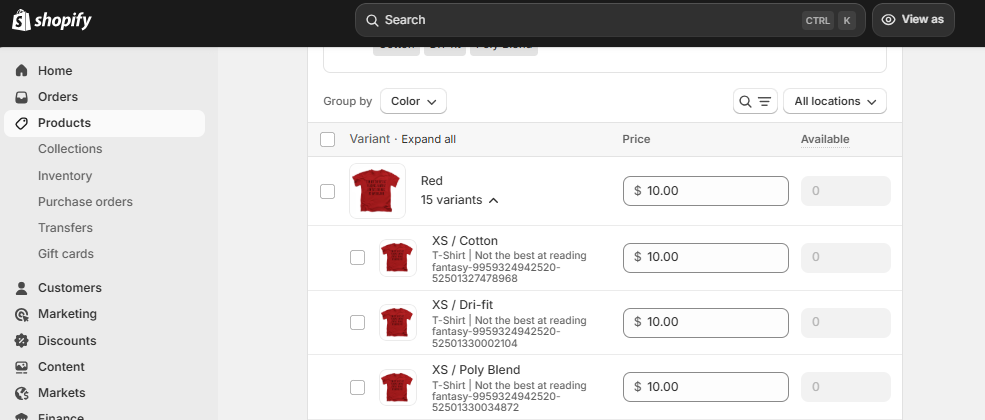Open the Inventory sidebar item
The image size is (985, 420).
click(x=65, y=176)
